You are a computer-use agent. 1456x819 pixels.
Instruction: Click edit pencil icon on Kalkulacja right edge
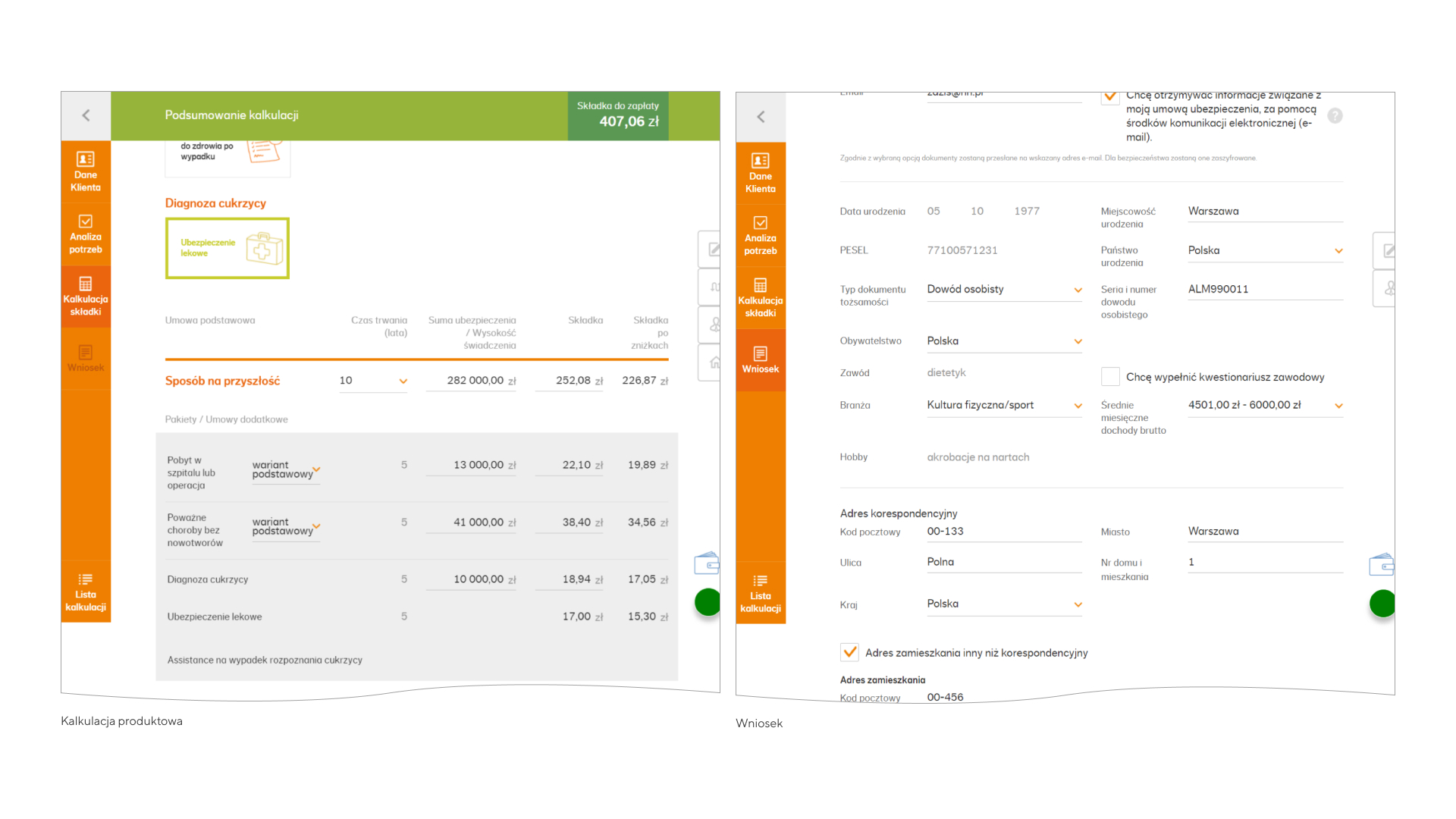[710, 249]
